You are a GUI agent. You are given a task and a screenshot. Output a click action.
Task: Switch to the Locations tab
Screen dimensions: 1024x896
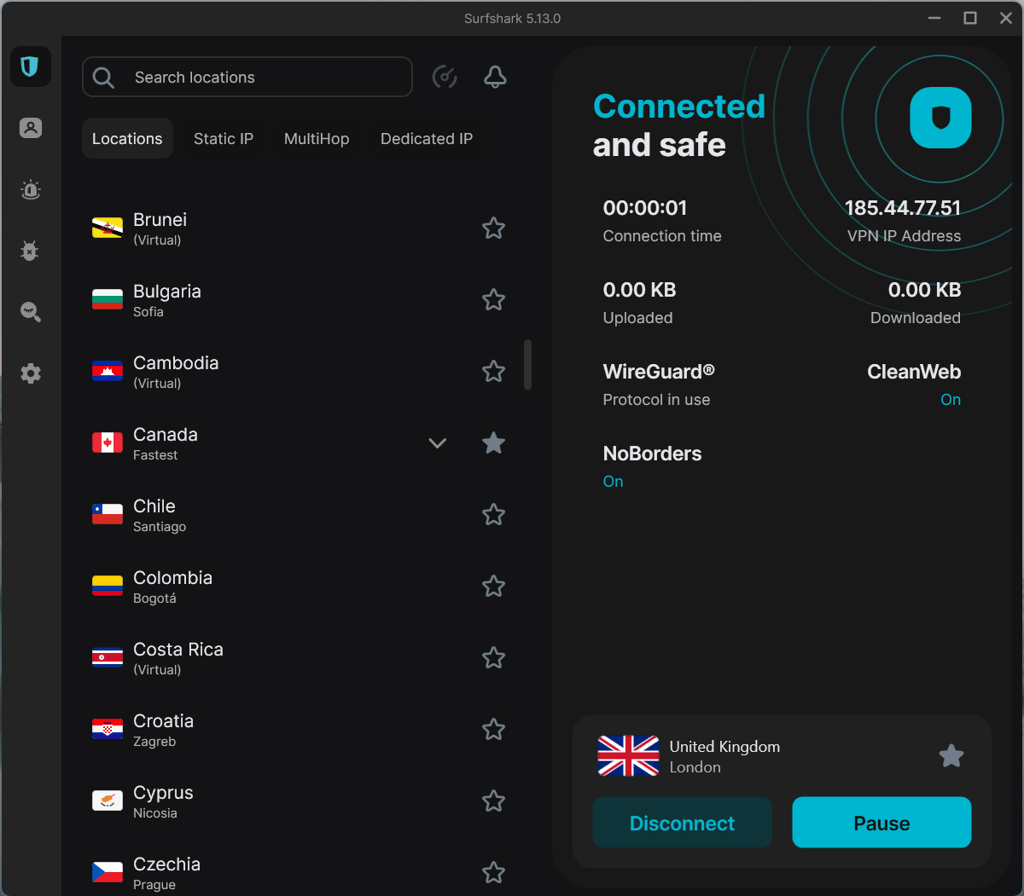[x=127, y=138]
